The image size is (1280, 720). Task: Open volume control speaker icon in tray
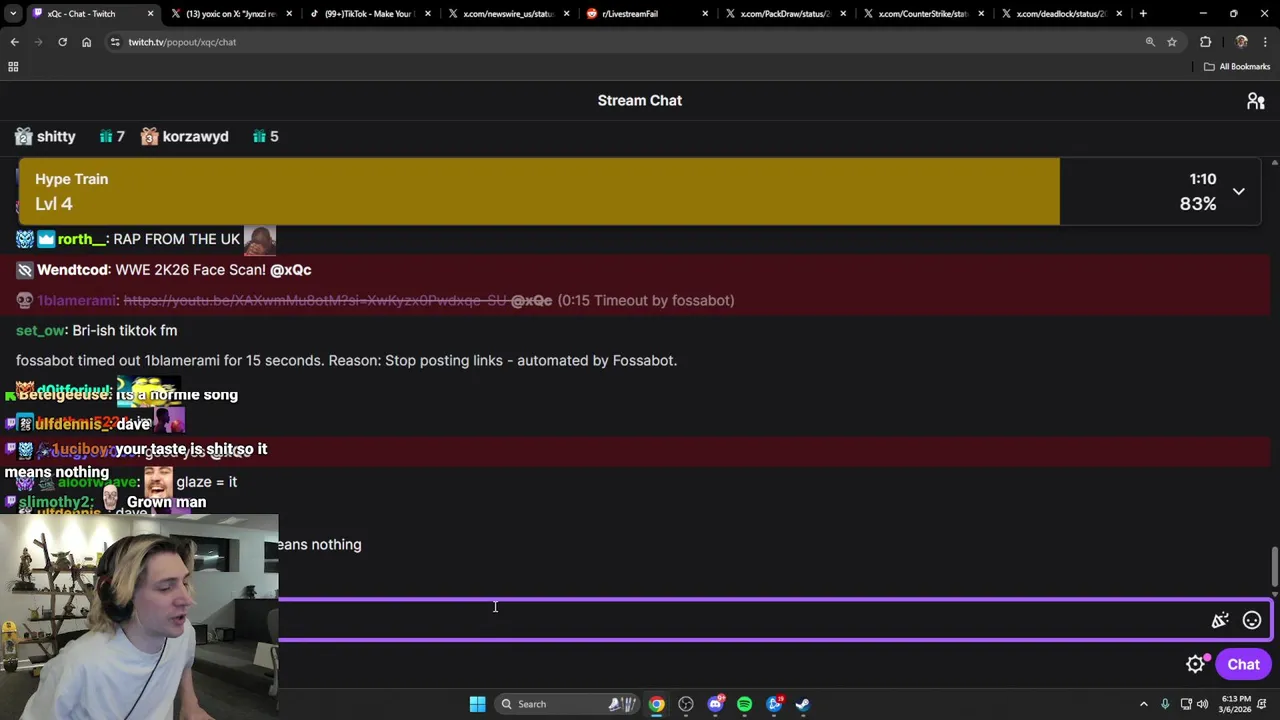click(x=1202, y=704)
